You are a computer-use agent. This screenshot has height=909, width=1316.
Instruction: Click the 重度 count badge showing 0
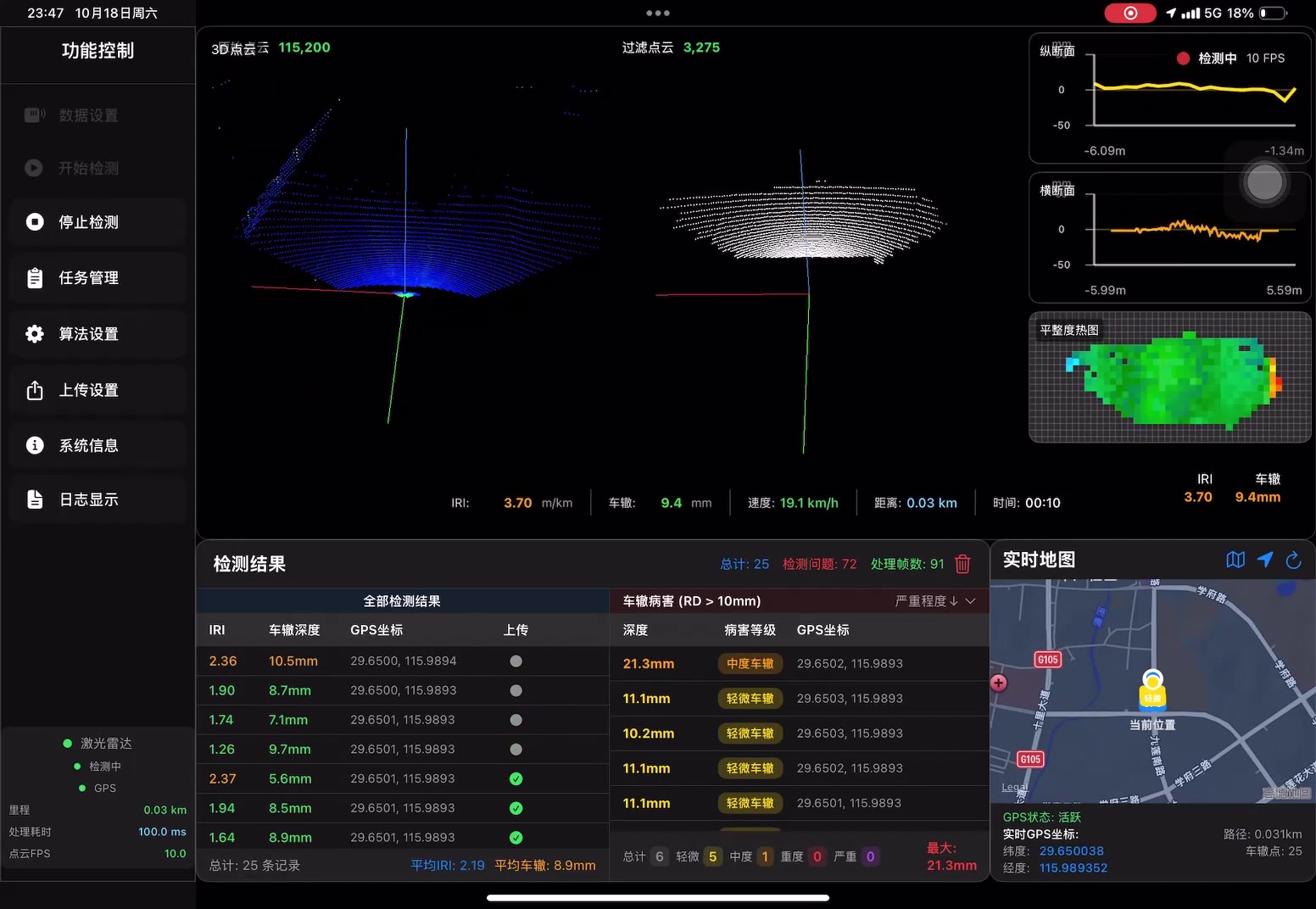[817, 856]
